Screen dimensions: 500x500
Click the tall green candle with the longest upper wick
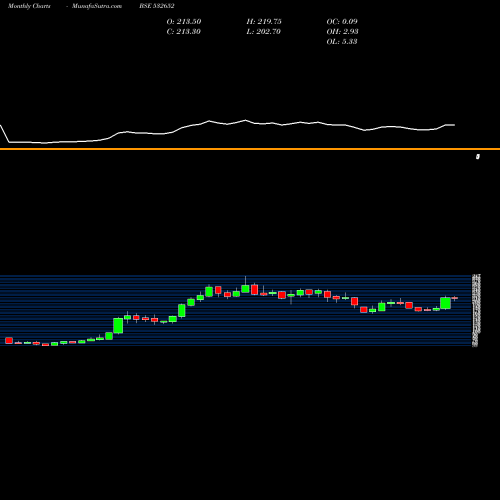[x=246, y=289]
